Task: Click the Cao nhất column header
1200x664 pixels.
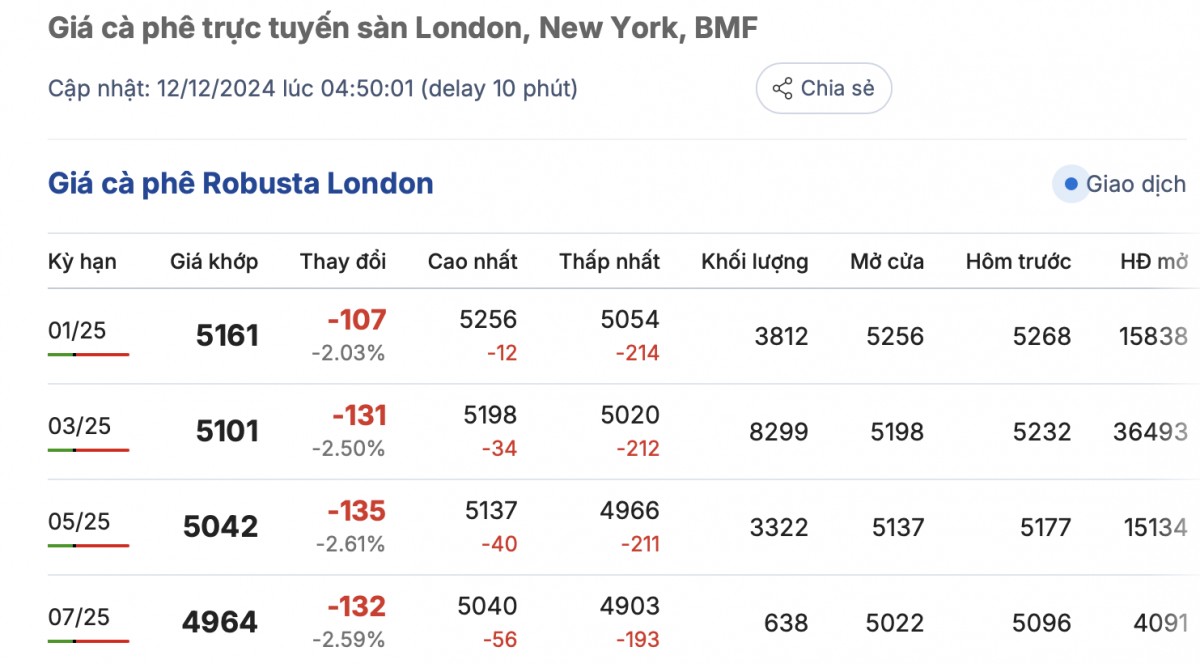Action: 473,262
